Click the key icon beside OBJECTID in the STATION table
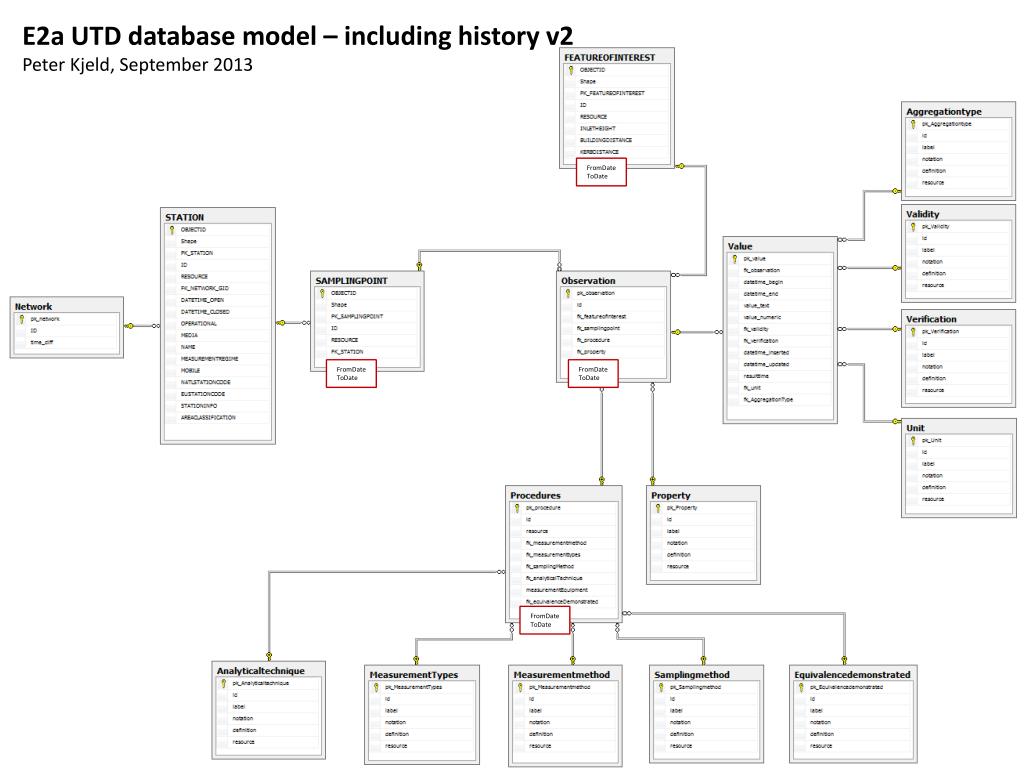1024x768 pixels. [172, 230]
